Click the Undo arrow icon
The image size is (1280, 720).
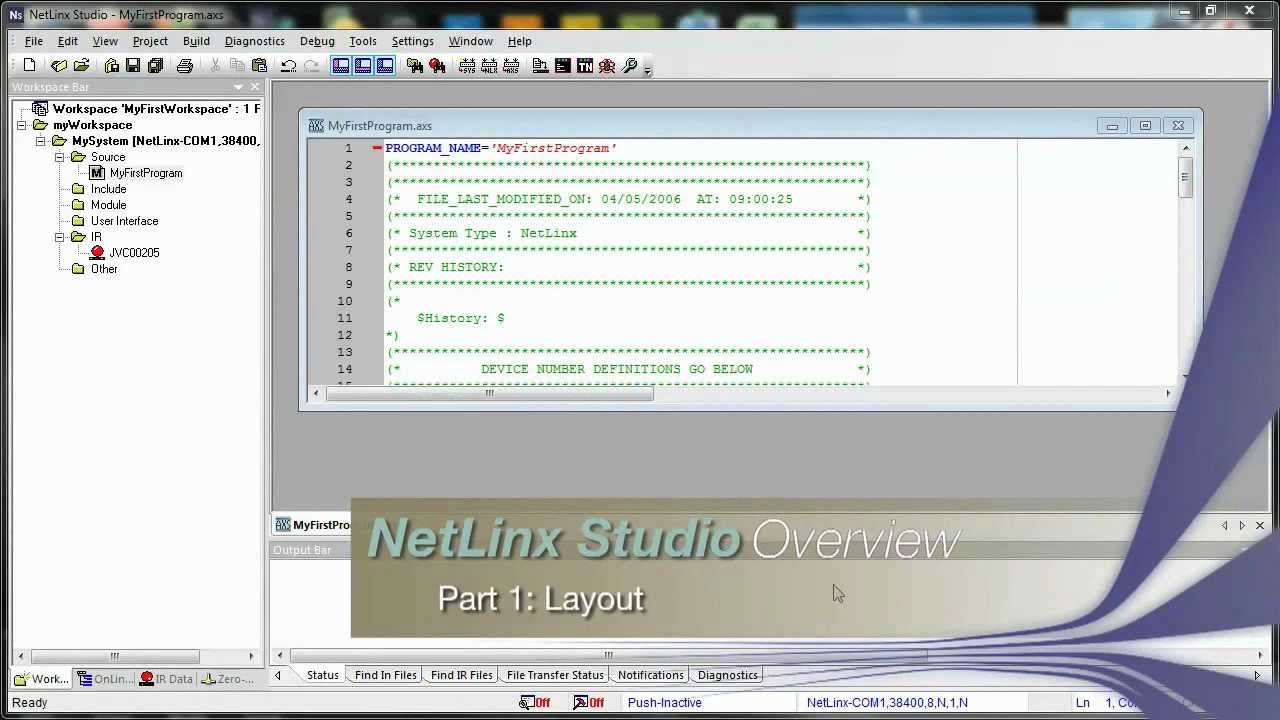(x=289, y=66)
